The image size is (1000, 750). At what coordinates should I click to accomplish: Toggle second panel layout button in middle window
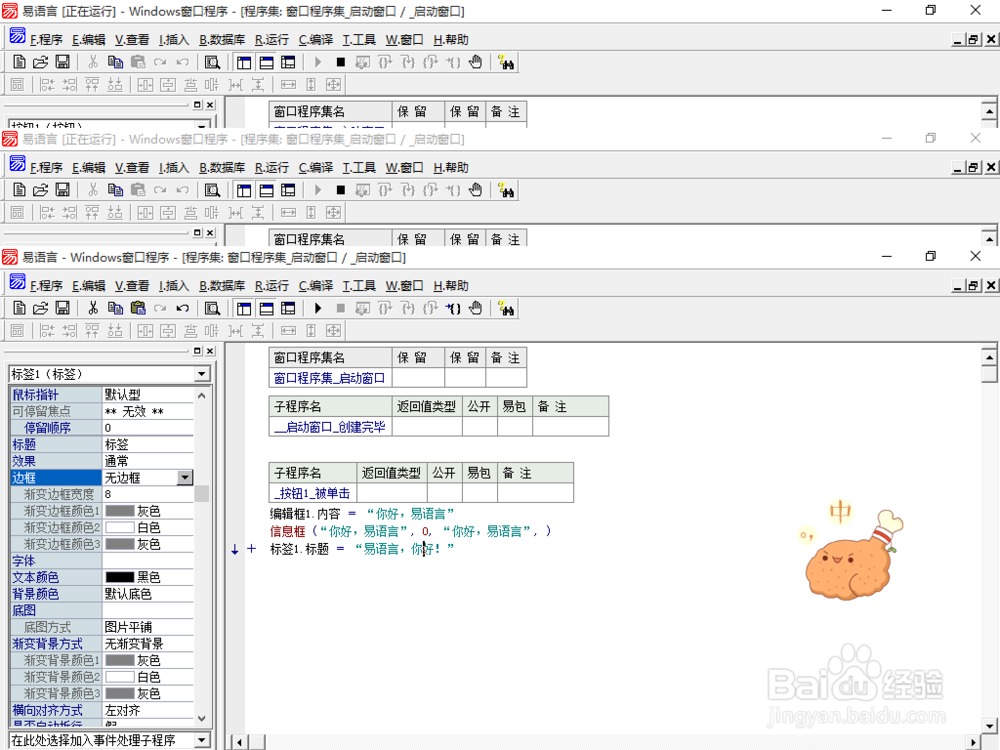pyautogui.click(x=266, y=190)
